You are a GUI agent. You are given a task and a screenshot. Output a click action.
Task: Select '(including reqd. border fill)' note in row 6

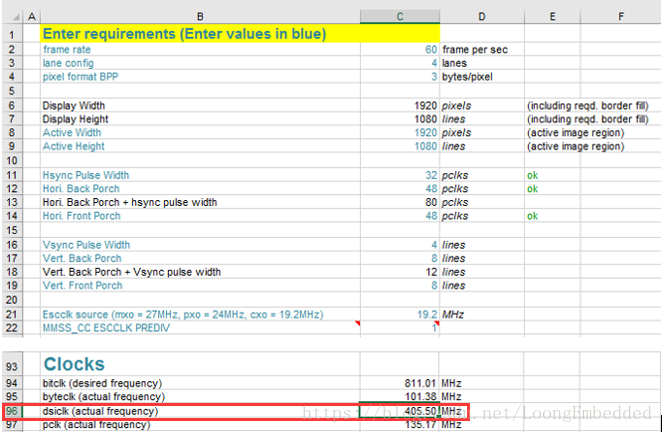(x=587, y=105)
